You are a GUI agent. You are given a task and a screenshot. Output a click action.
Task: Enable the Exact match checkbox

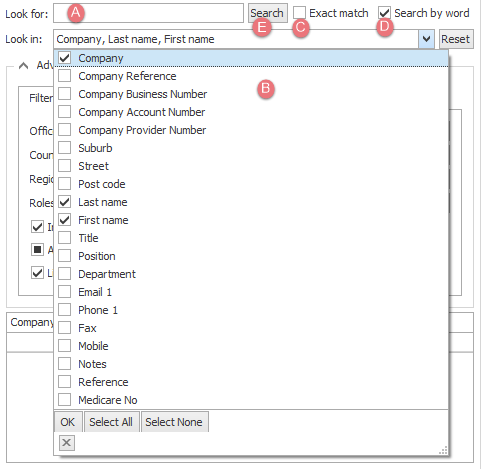click(299, 13)
